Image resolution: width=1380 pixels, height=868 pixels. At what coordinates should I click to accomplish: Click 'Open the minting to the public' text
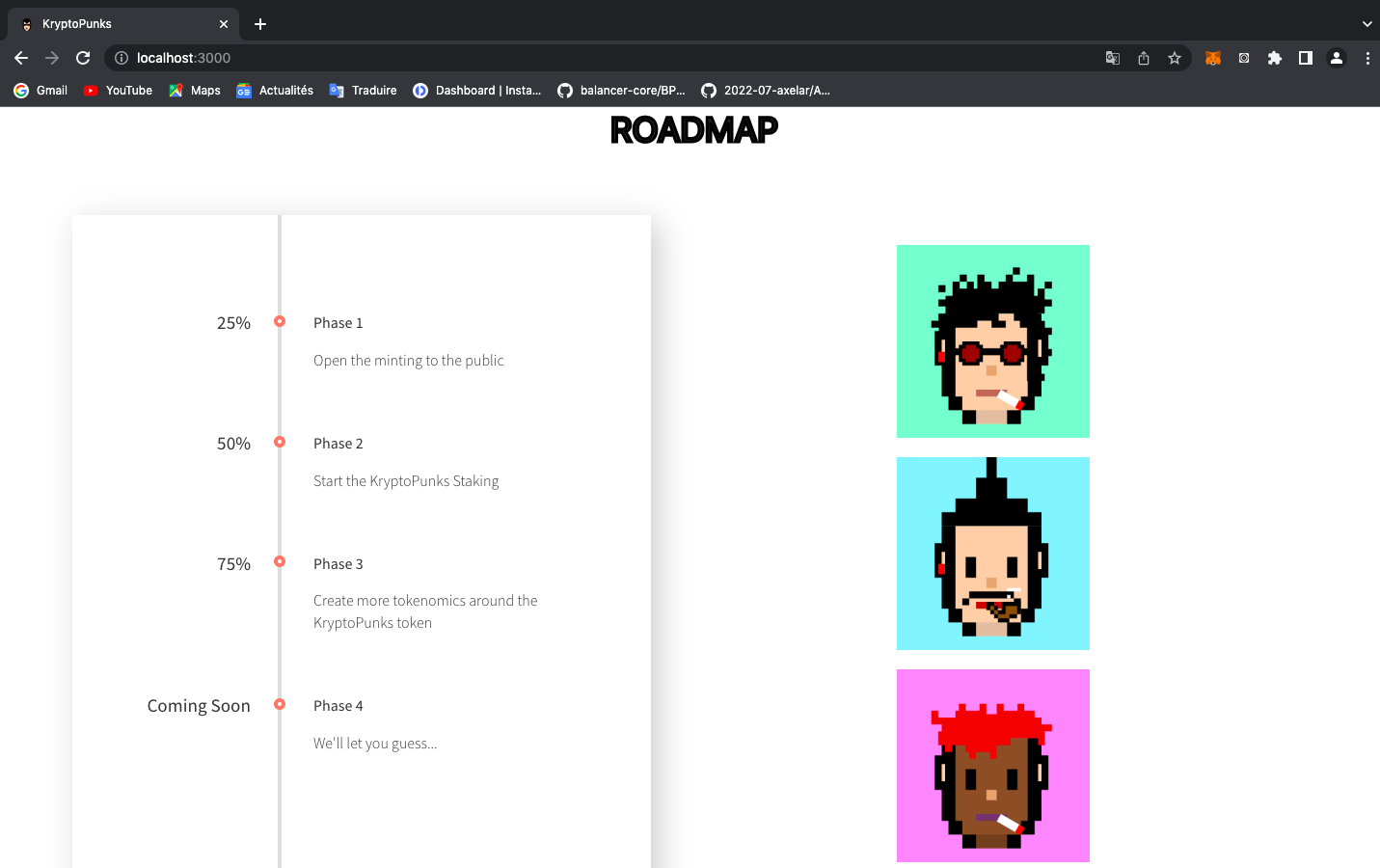coord(409,361)
